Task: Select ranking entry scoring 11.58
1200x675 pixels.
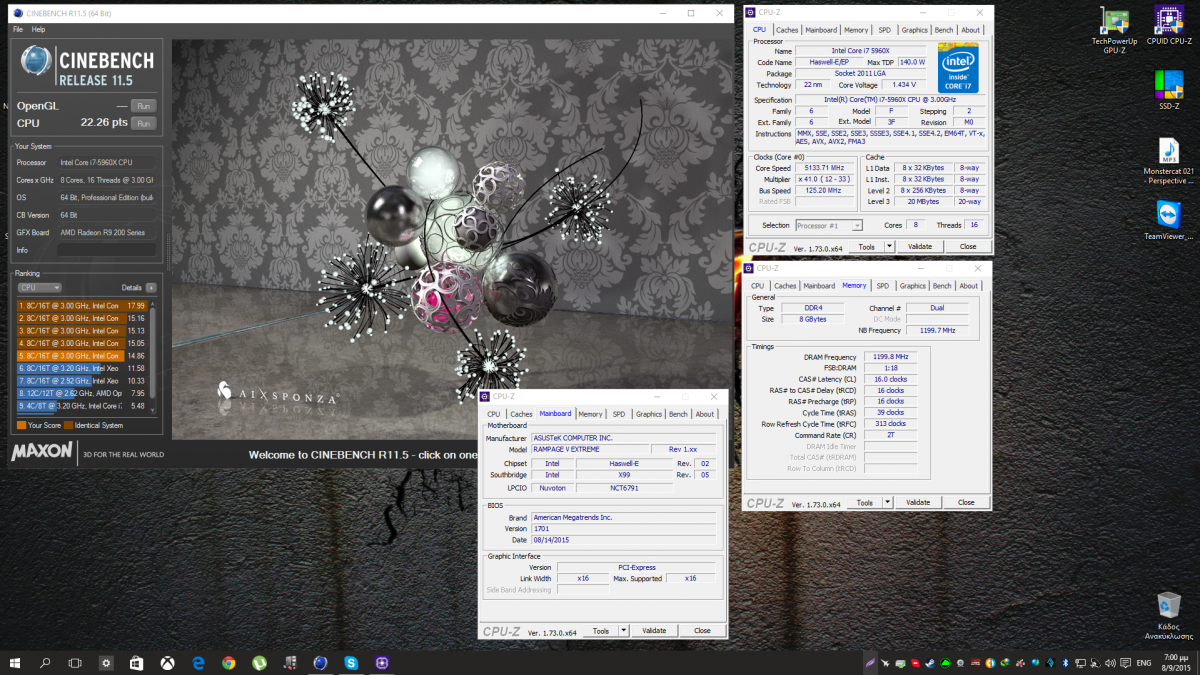Action: tap(83, 368)
